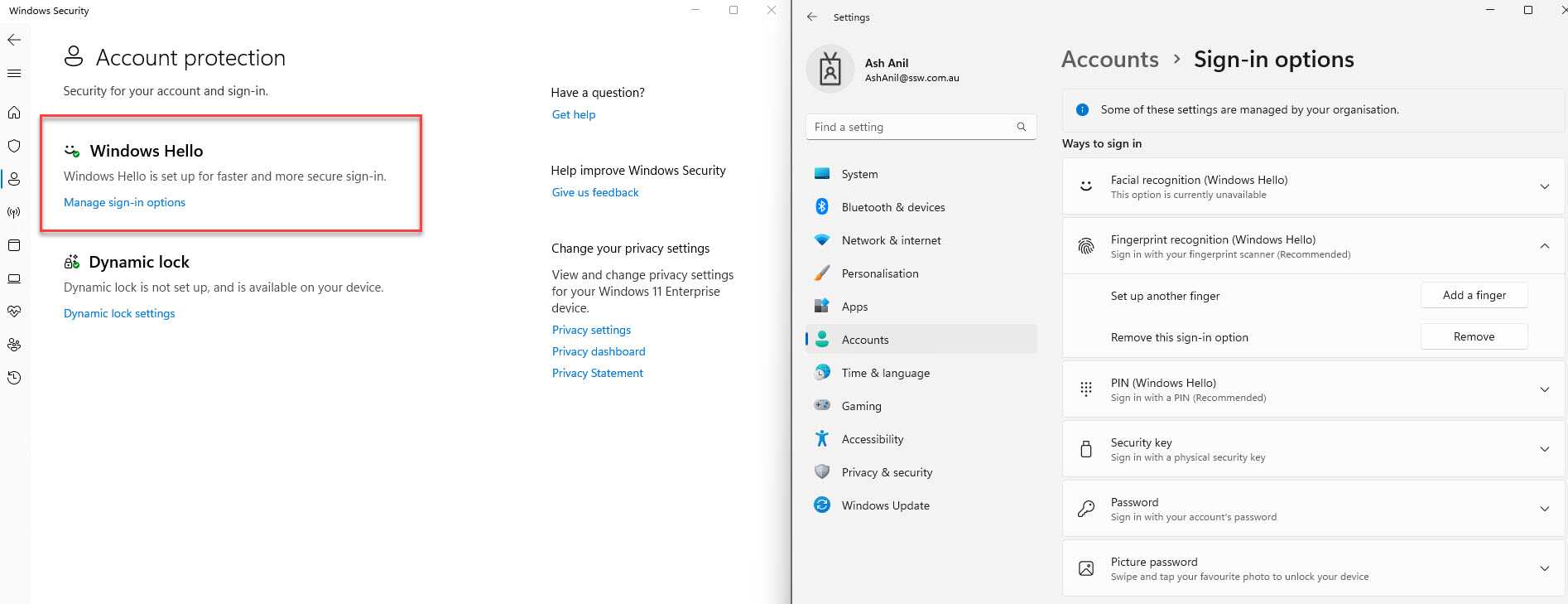Viewport: 1568px width, 604px height.
Task: Select Privacy & security settings category
Action: pyautogui.click(x=887, y=472)
